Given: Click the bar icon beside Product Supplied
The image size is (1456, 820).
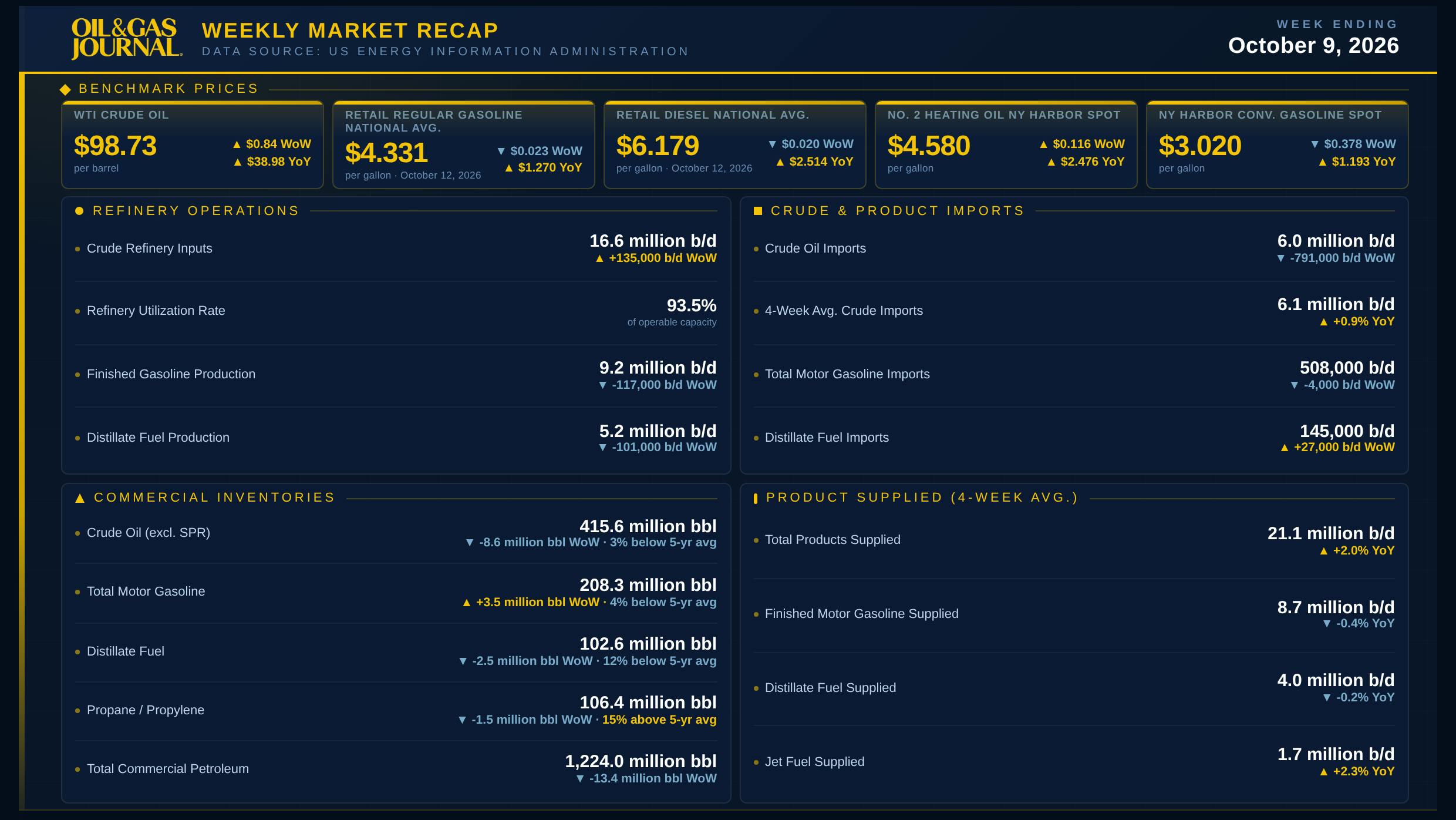Looking at the screenshot, I should tap(756, 499).
